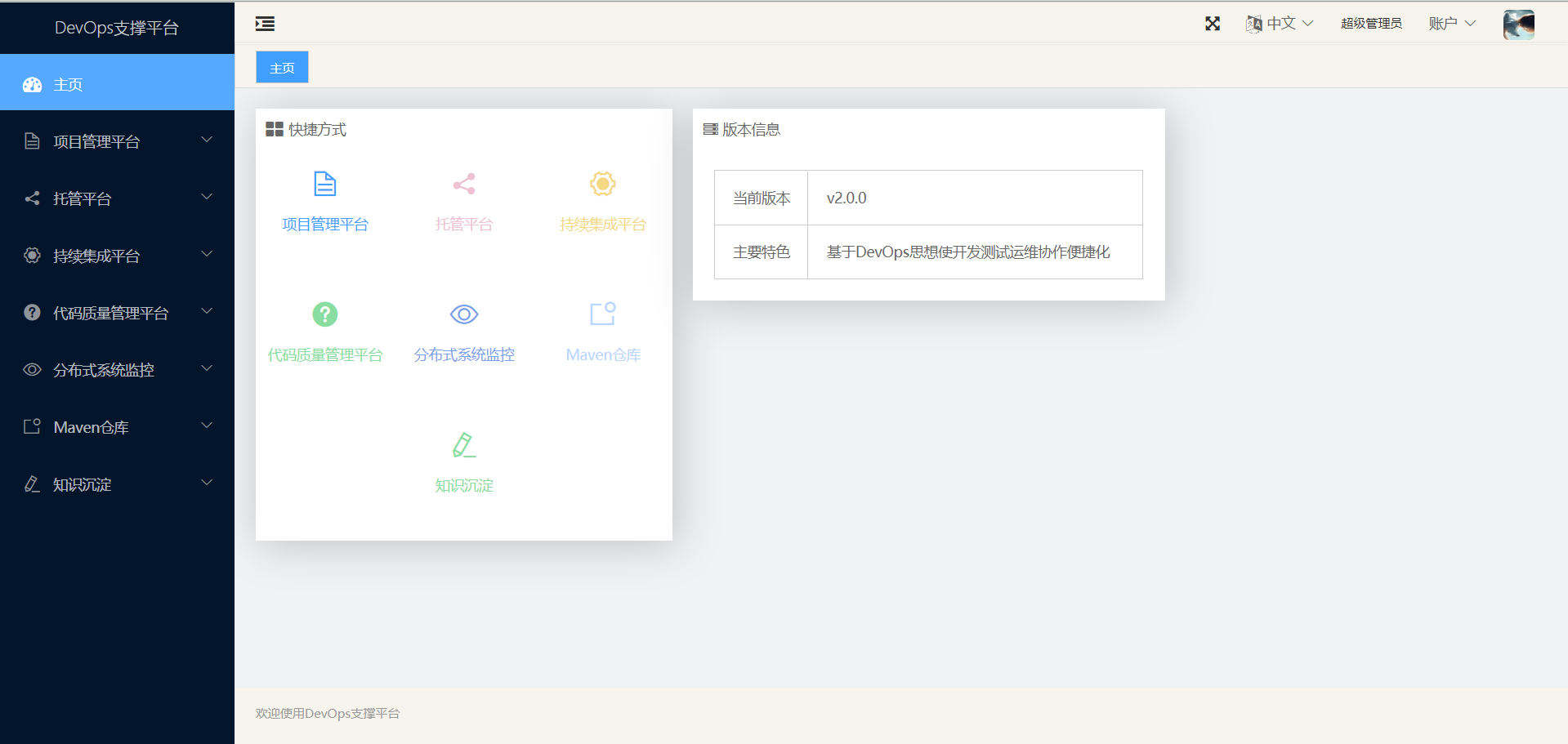
Task: Click the distributed monitoring eye shortcut icon
Action: [x=463, y=314]
